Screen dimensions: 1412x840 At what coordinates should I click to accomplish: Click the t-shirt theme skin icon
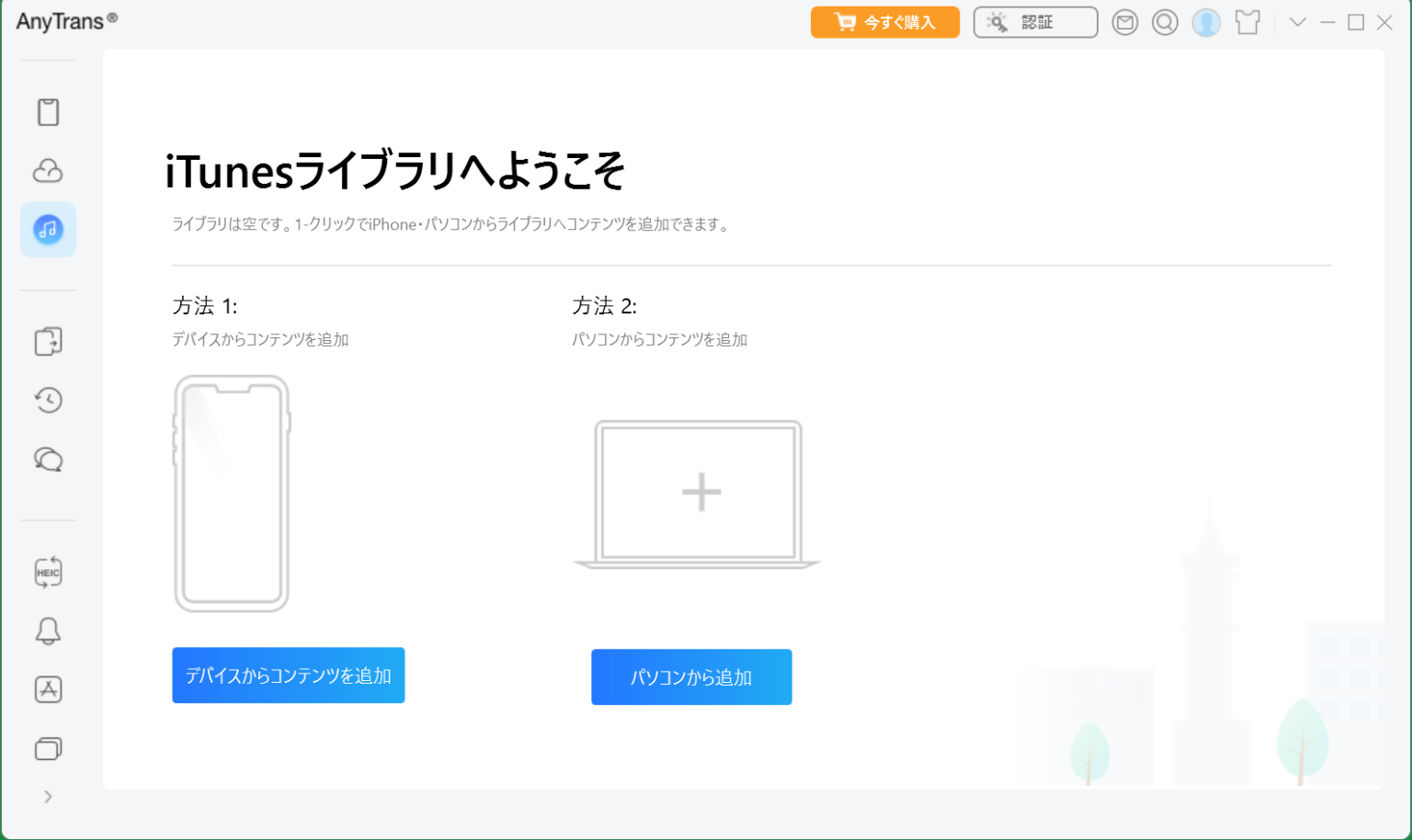1247,22
